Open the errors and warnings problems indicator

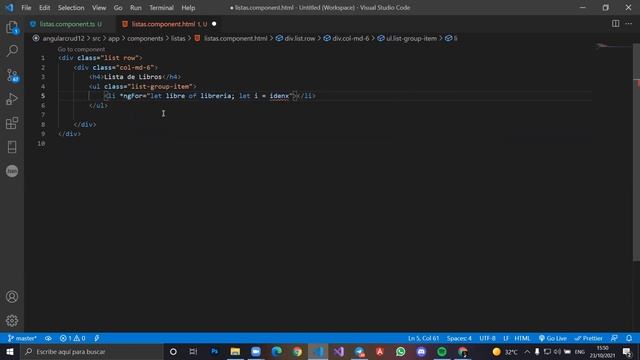click(x=73, y=338)
